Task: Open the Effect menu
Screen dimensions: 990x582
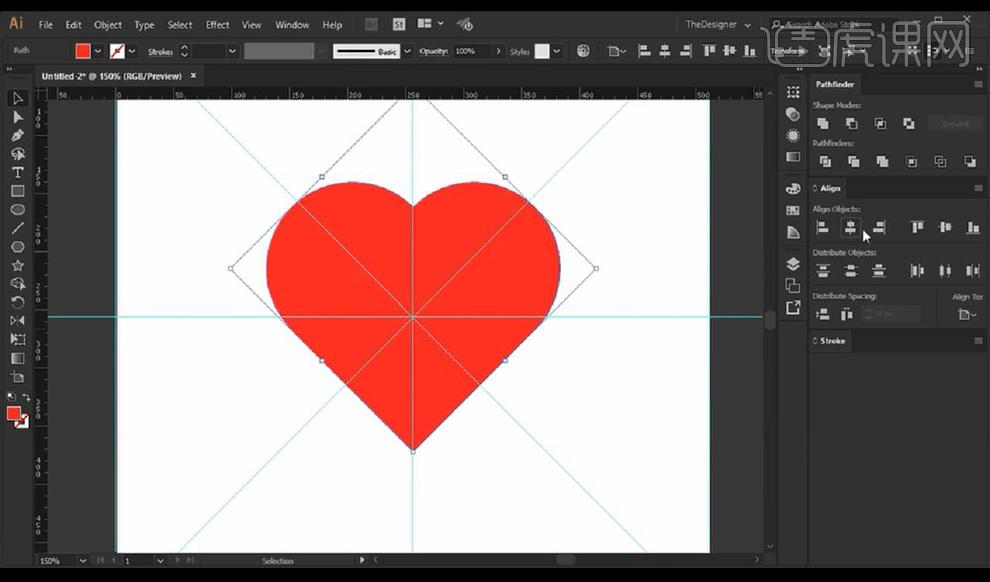Action: coord(217,25)
